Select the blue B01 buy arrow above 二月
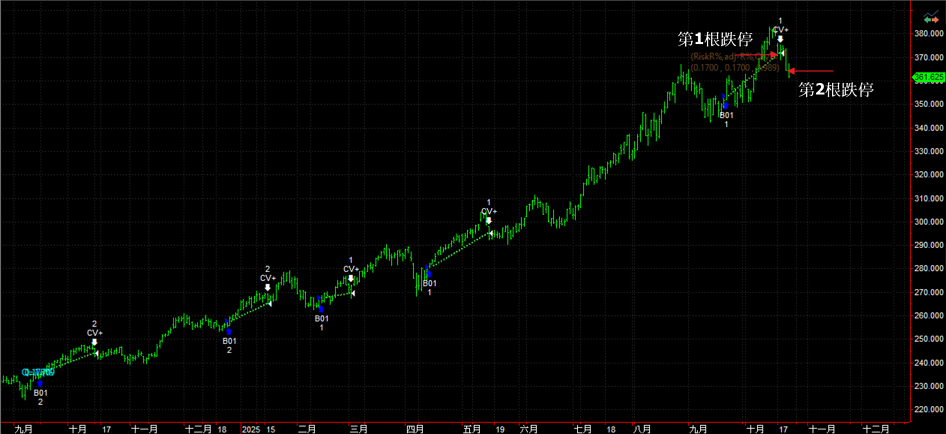The width and height of the screenshot is (946, 434). tap(322, 308)
